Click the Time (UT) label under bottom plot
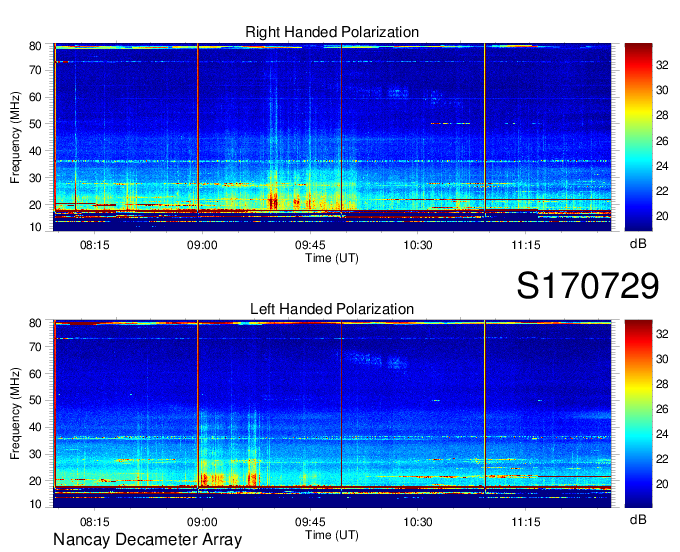 [x=332, y=535]
